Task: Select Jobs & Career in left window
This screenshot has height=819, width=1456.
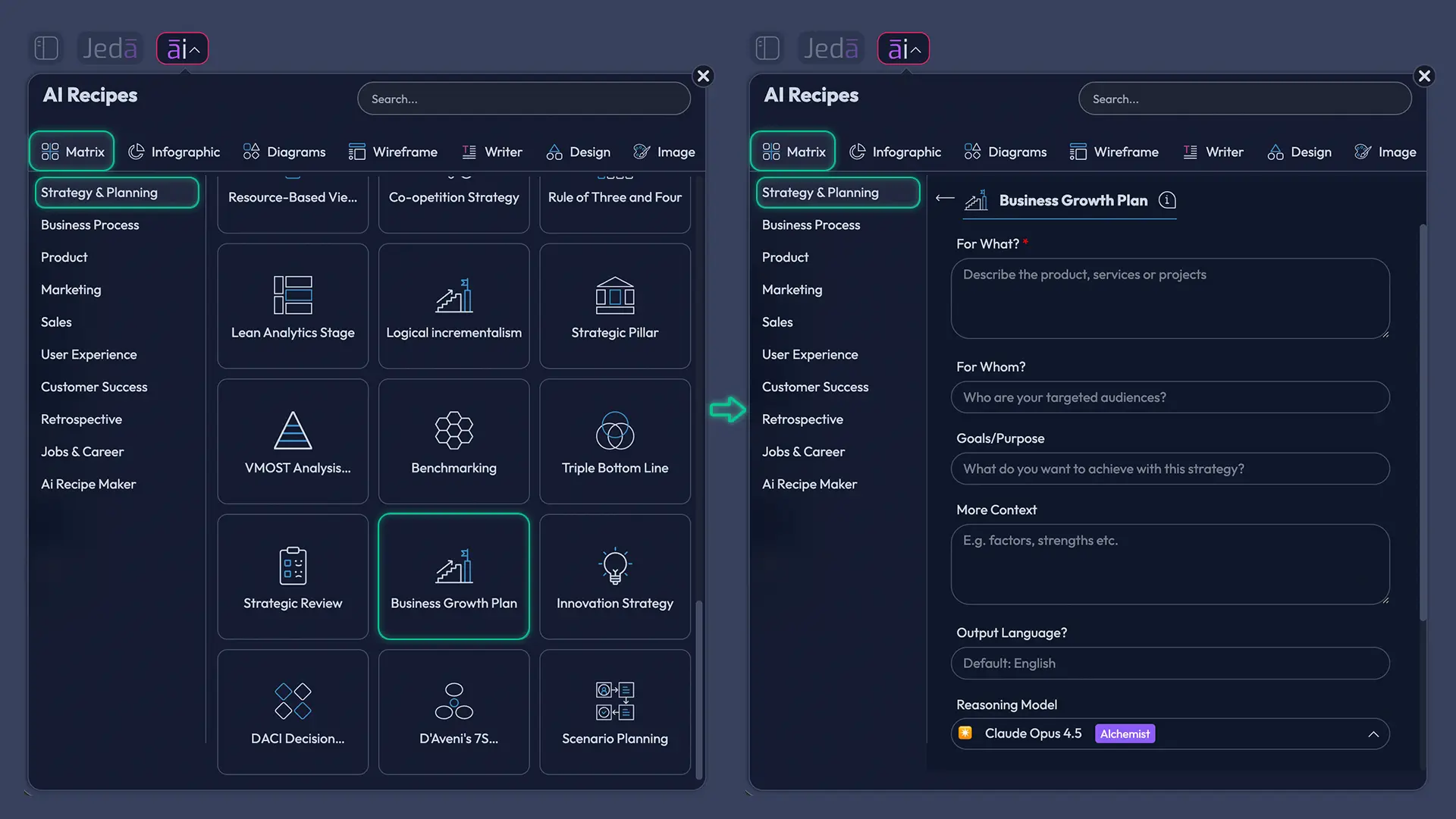Action: 82,452
